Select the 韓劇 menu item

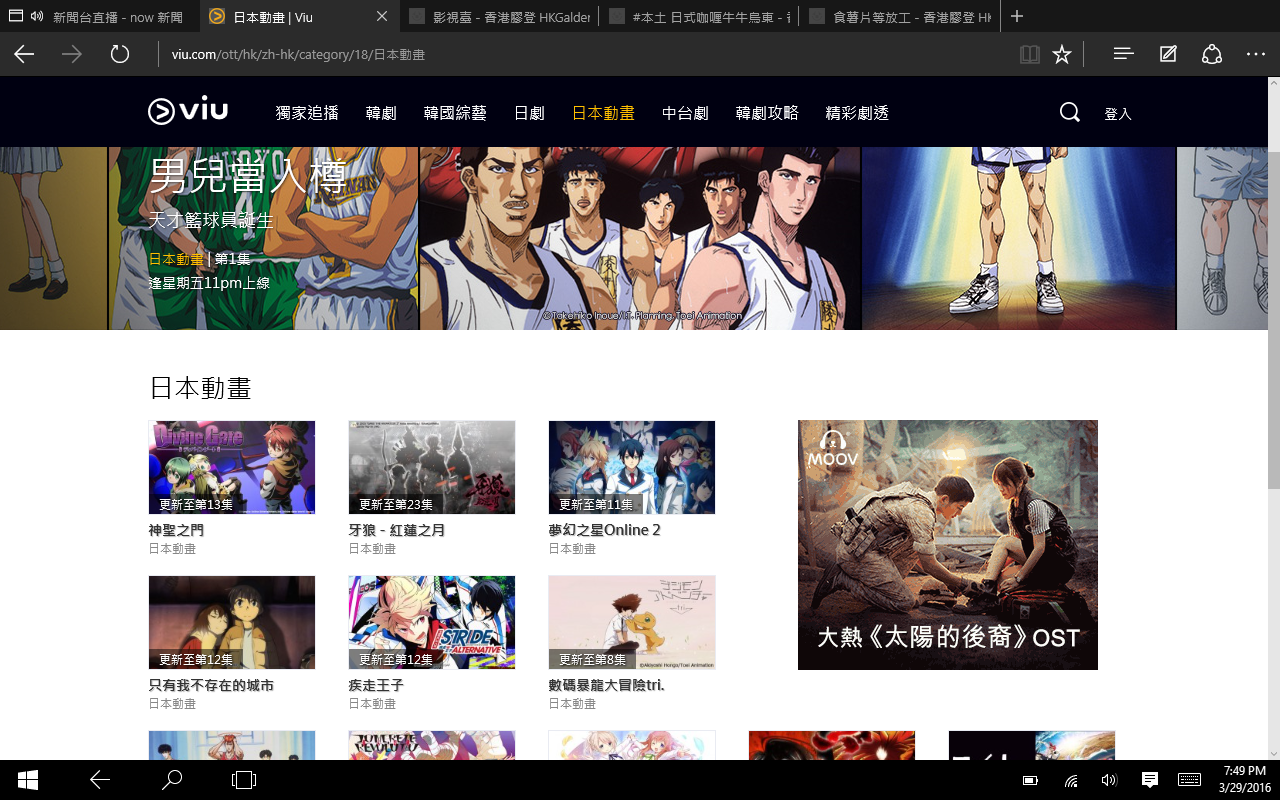click(x=381, y=113)
